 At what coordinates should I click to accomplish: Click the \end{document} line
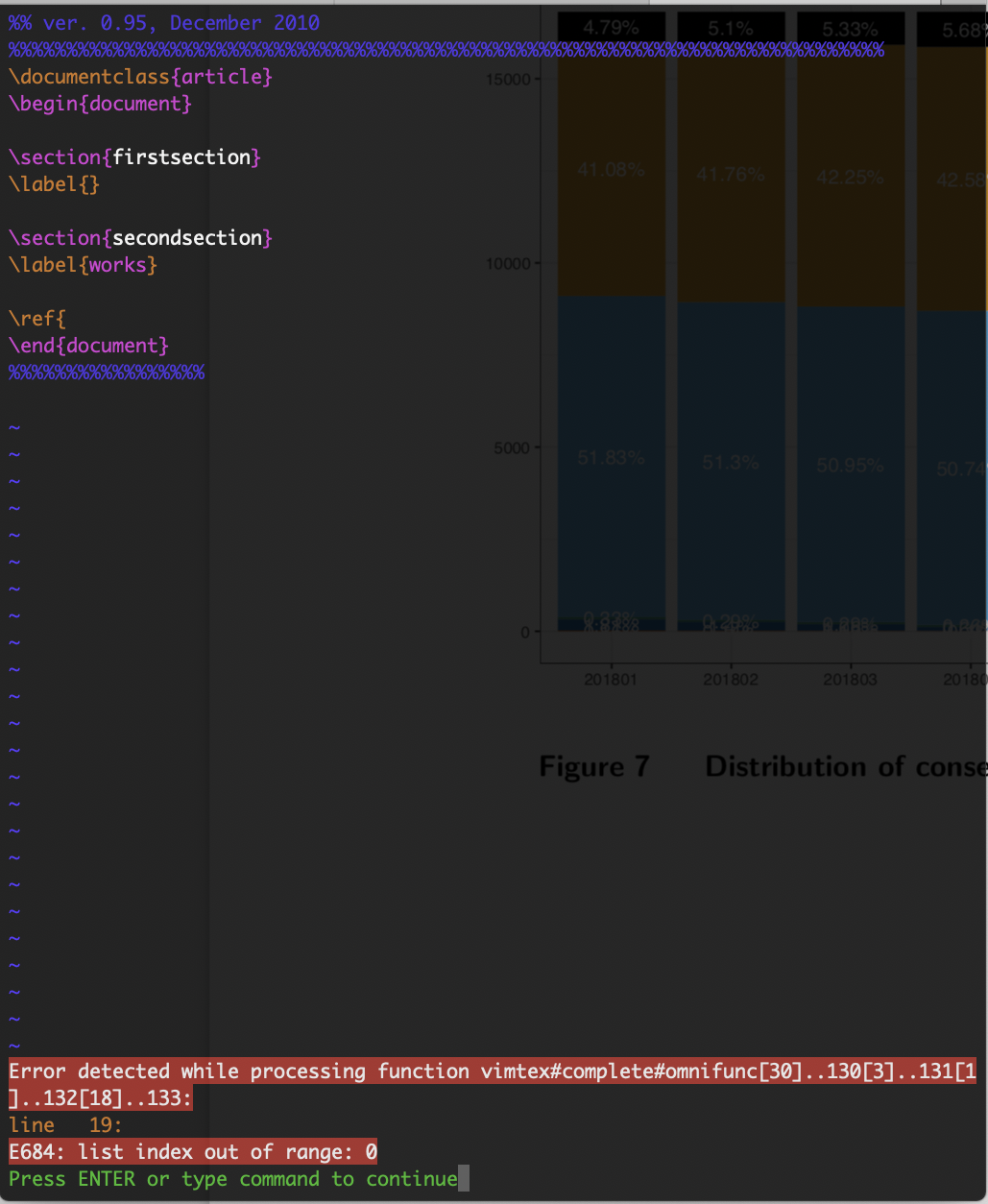[x=89, y=346]
